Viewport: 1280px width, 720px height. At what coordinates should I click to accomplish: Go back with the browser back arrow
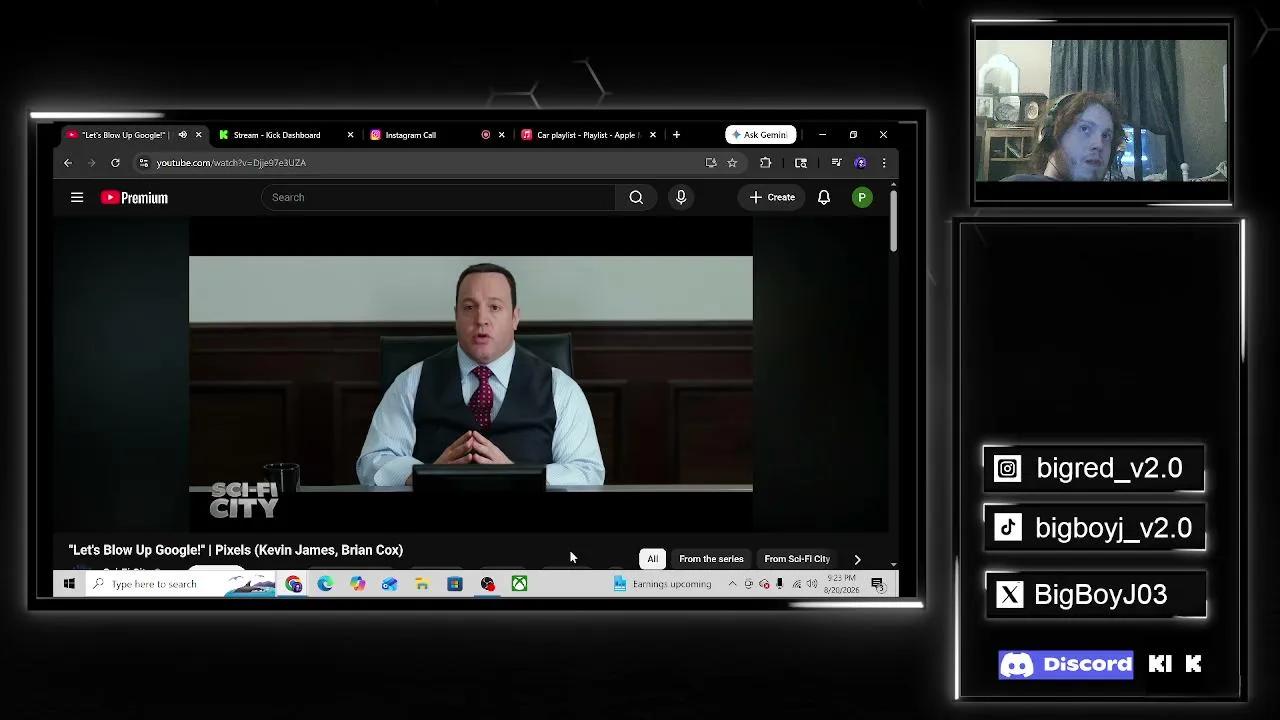click(68, 162)
